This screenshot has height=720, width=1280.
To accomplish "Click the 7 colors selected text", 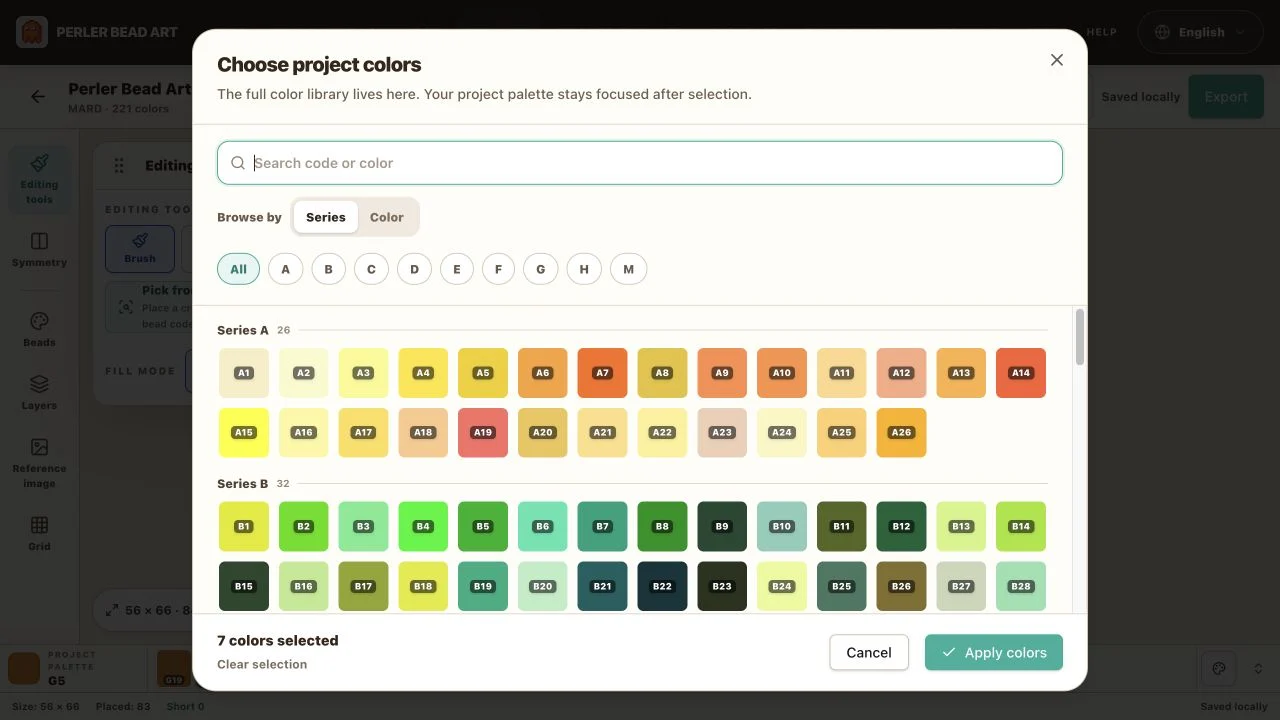I will pos(278,640).
